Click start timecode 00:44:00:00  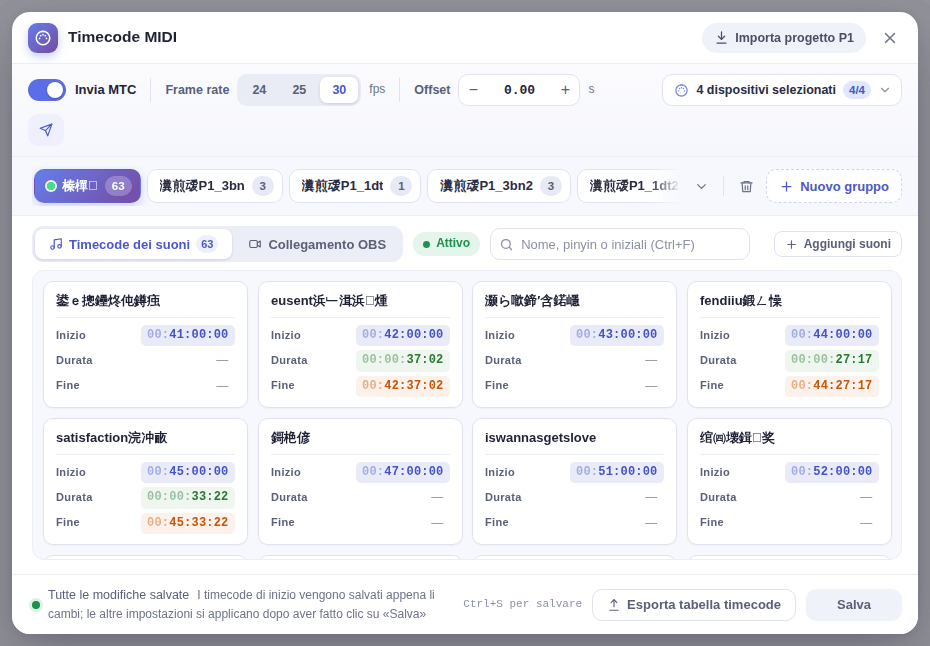click(832, 335)
